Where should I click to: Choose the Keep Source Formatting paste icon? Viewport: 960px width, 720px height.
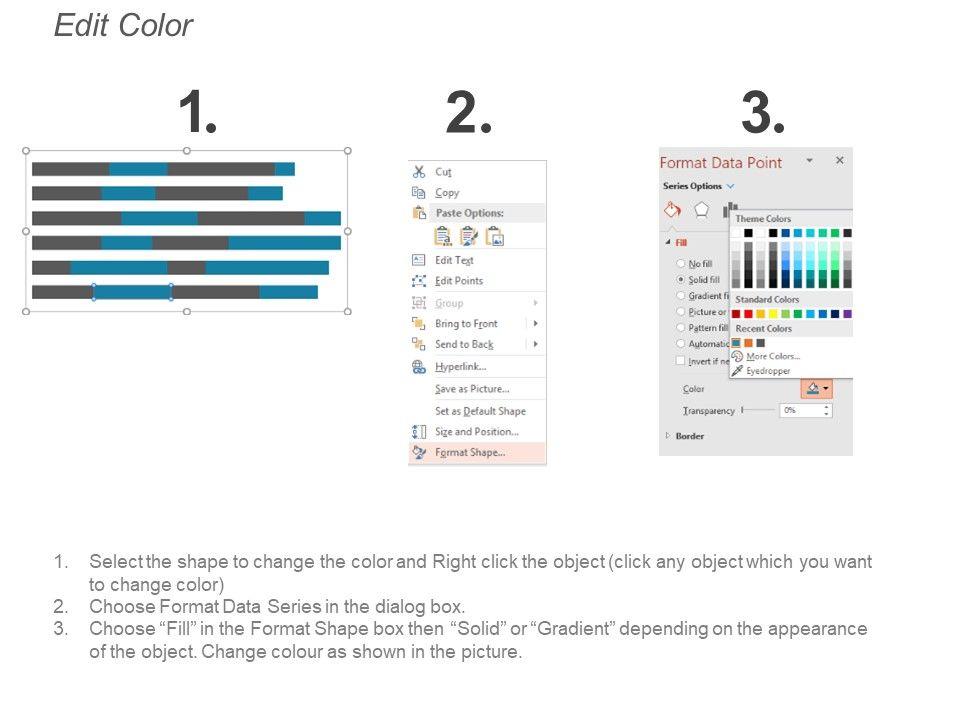[442, 237]
